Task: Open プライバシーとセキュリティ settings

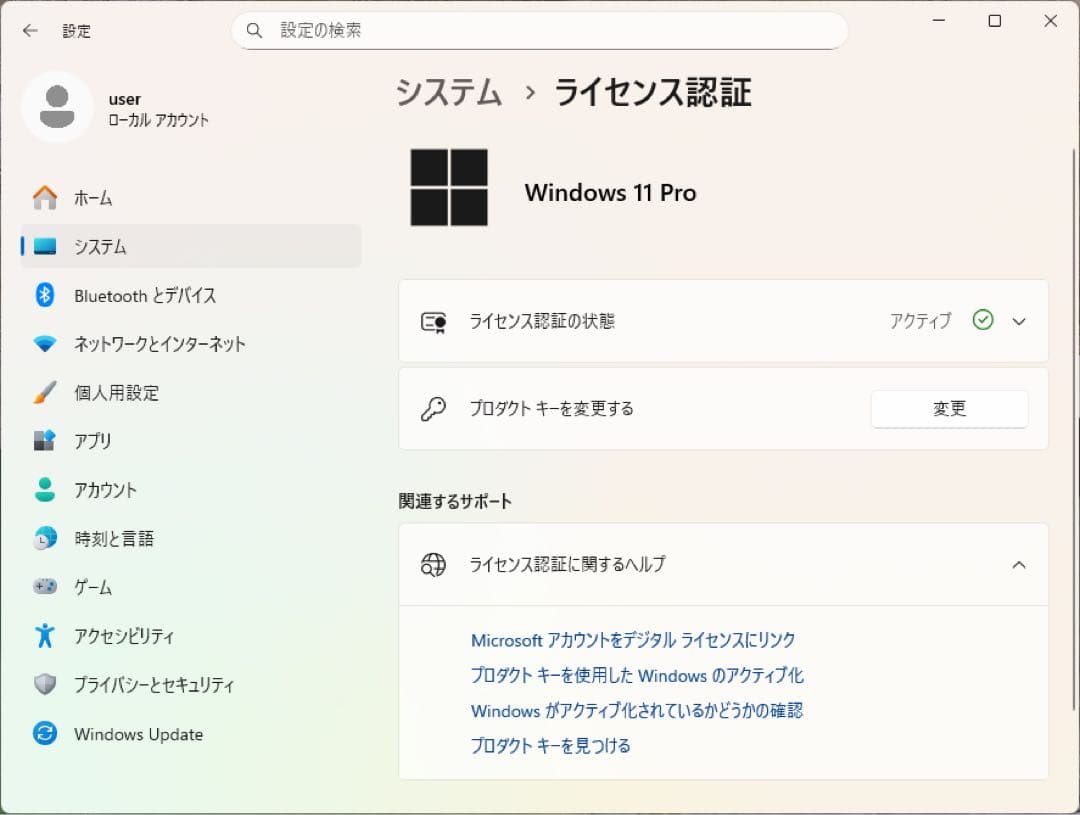Action: (x=48, y=685)
